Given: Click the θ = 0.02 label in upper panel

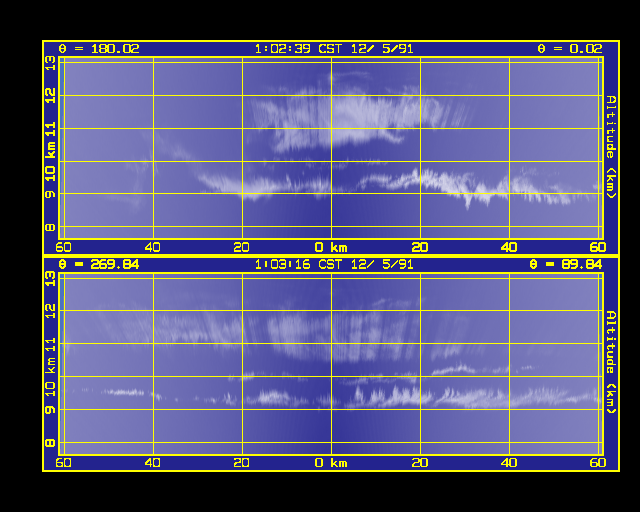Looking at the screenshot, I should 570,49.
